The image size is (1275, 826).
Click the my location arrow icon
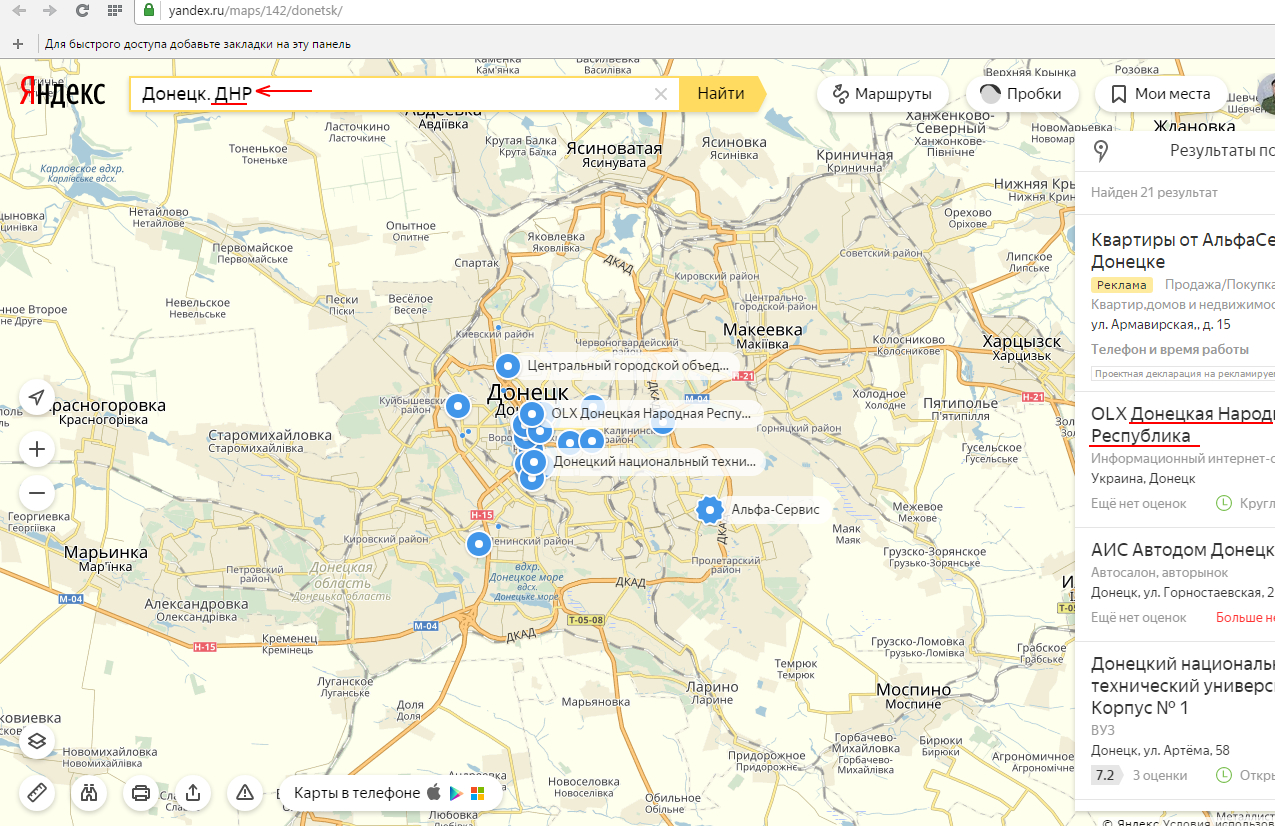(x=37, y=397)
